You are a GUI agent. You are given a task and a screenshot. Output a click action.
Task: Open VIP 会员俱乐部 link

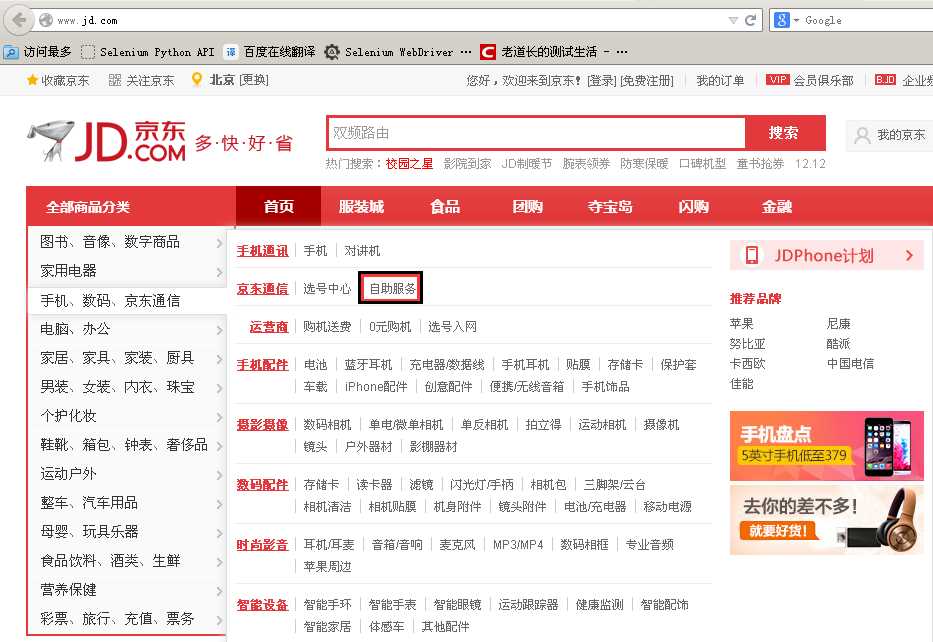810,80
